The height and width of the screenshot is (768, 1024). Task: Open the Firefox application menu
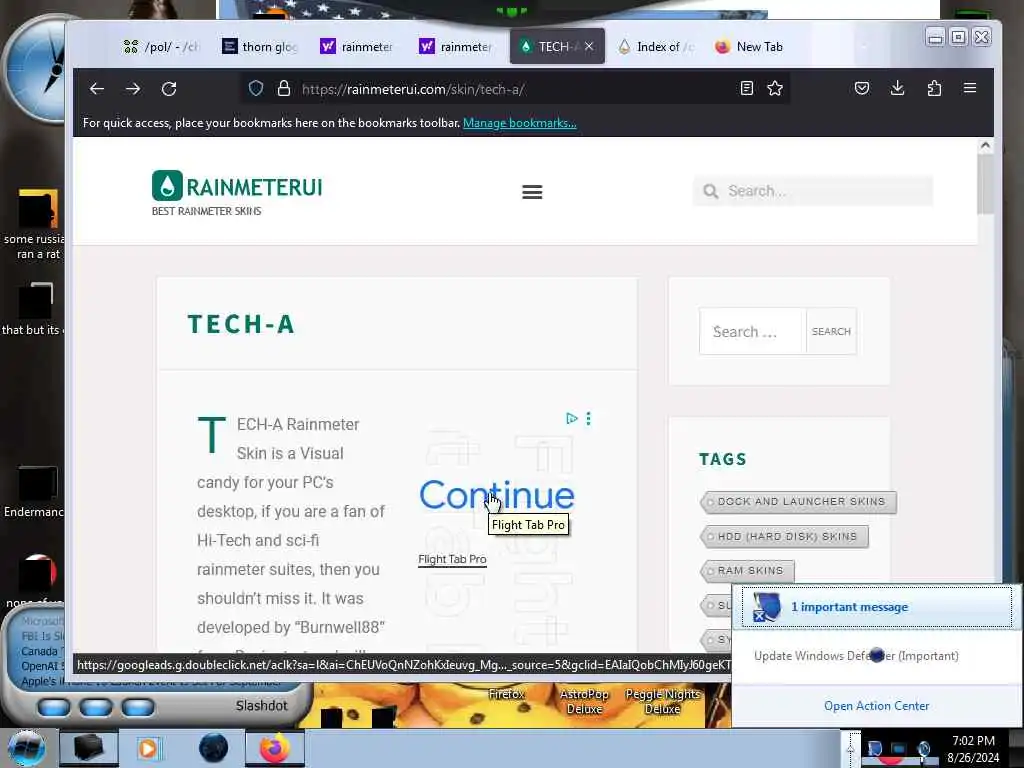970,88
